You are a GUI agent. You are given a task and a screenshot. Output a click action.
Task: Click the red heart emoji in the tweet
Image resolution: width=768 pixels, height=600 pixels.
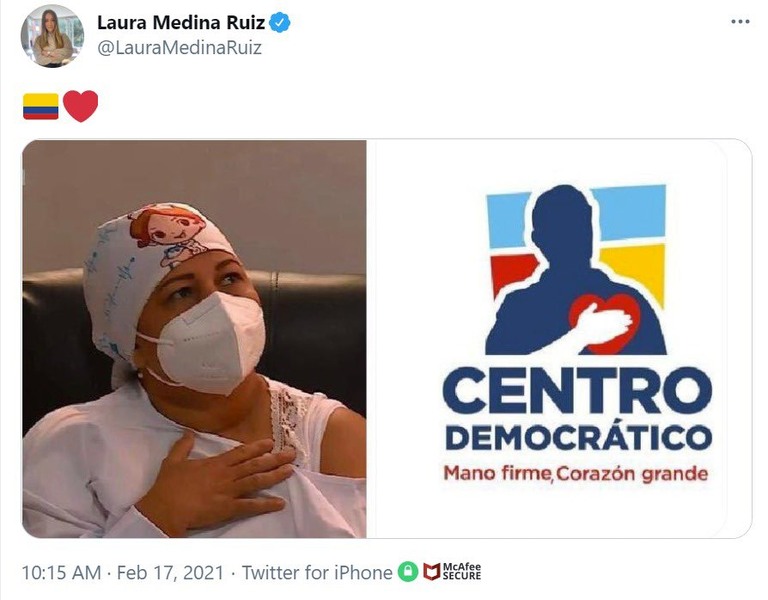click(x=80, y=106)
